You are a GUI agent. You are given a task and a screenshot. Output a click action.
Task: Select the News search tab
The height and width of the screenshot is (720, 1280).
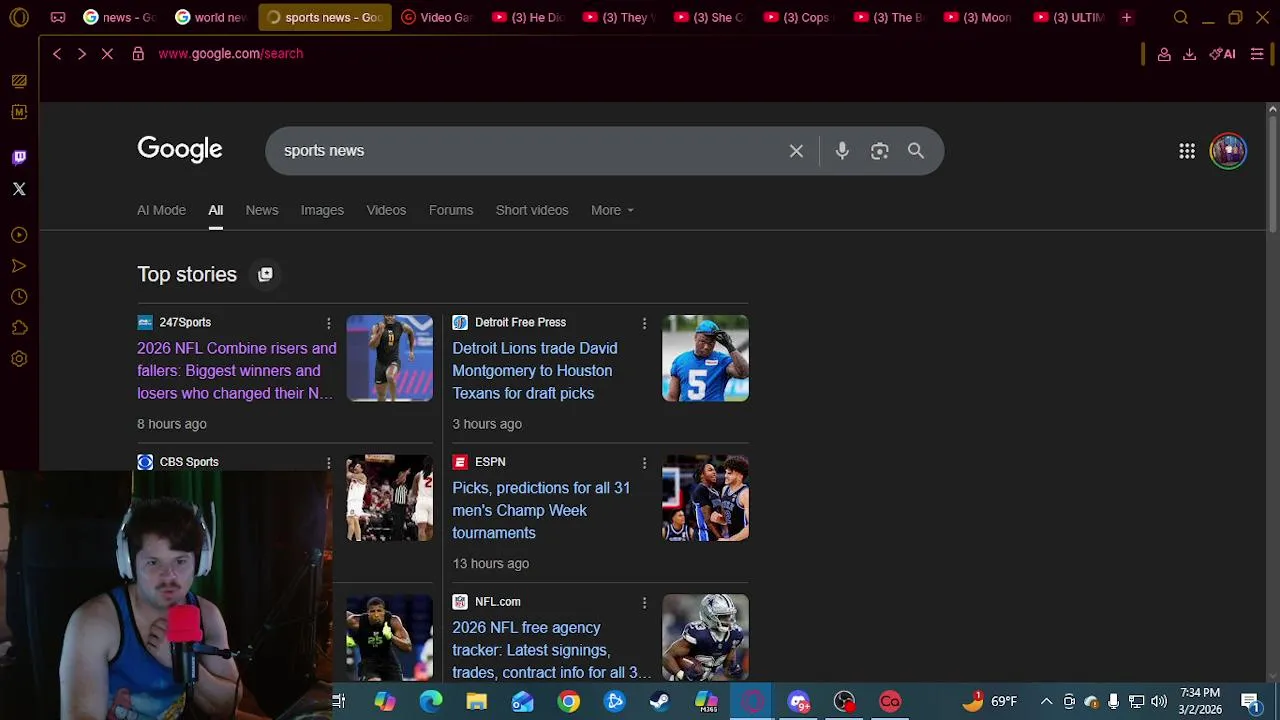[x=262, y=210]
